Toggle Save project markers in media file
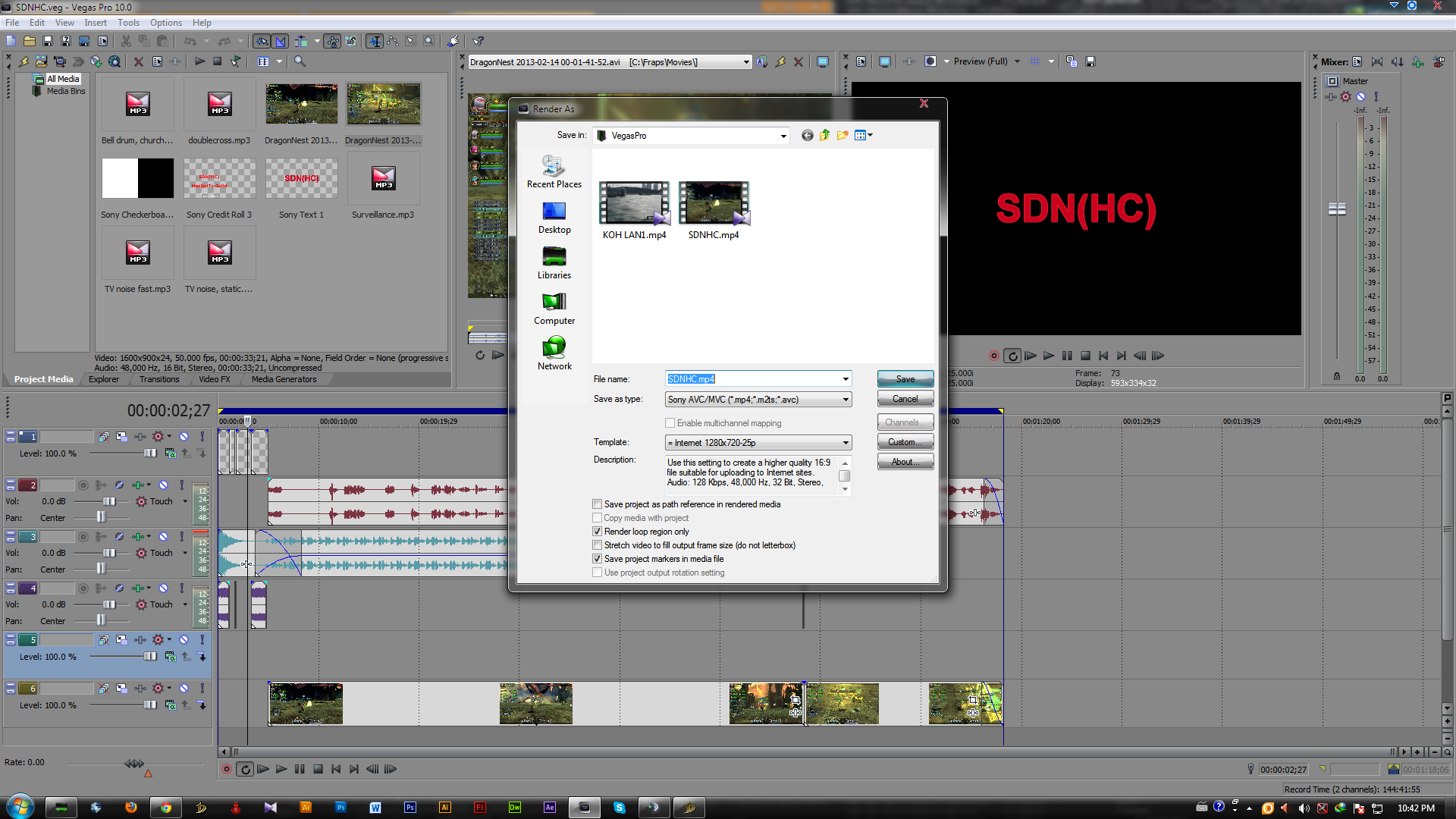The width and height of the screenshot is (1456, 819). [x=598, y=559]
